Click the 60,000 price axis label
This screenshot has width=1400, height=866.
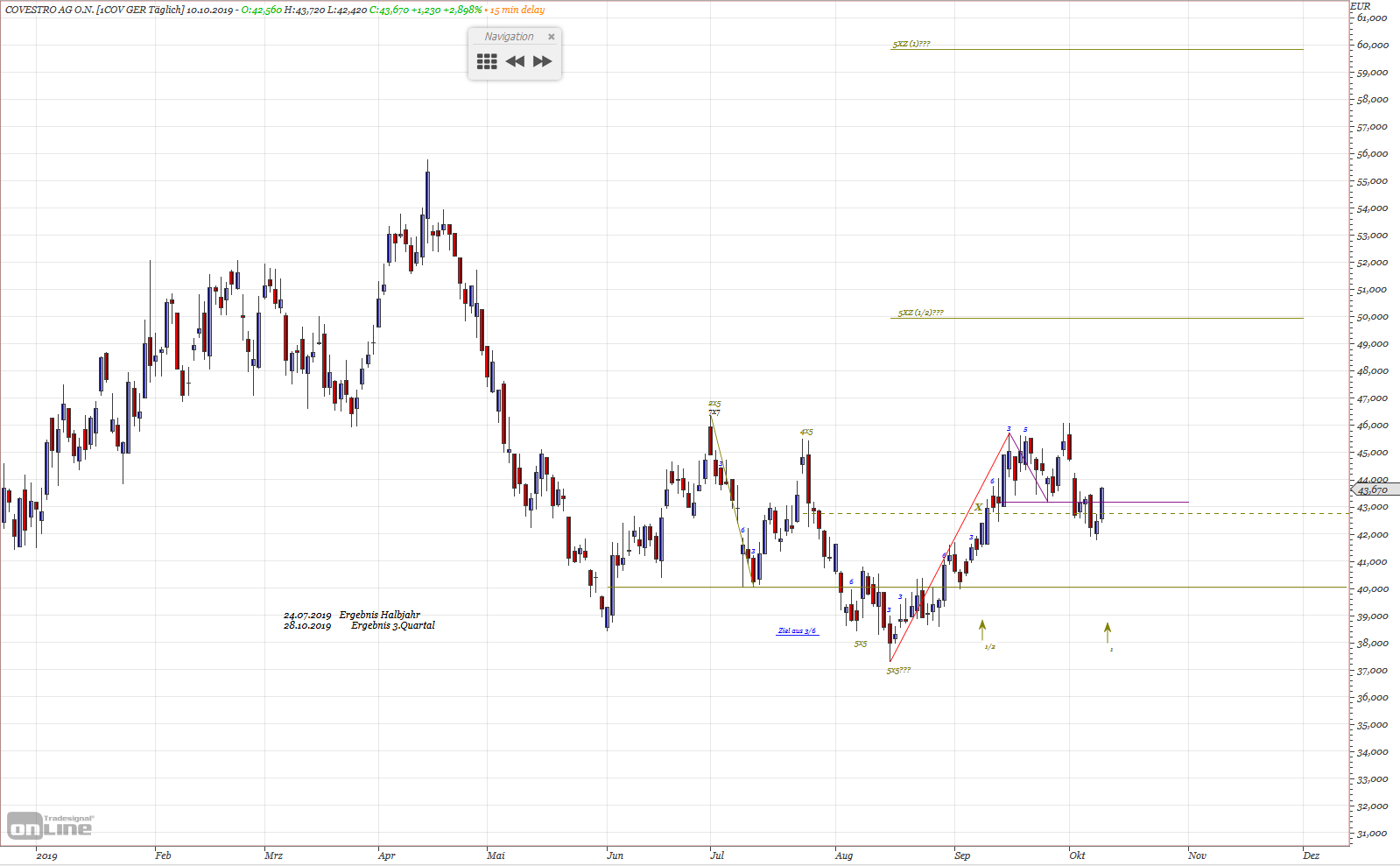coord(1372,45)
